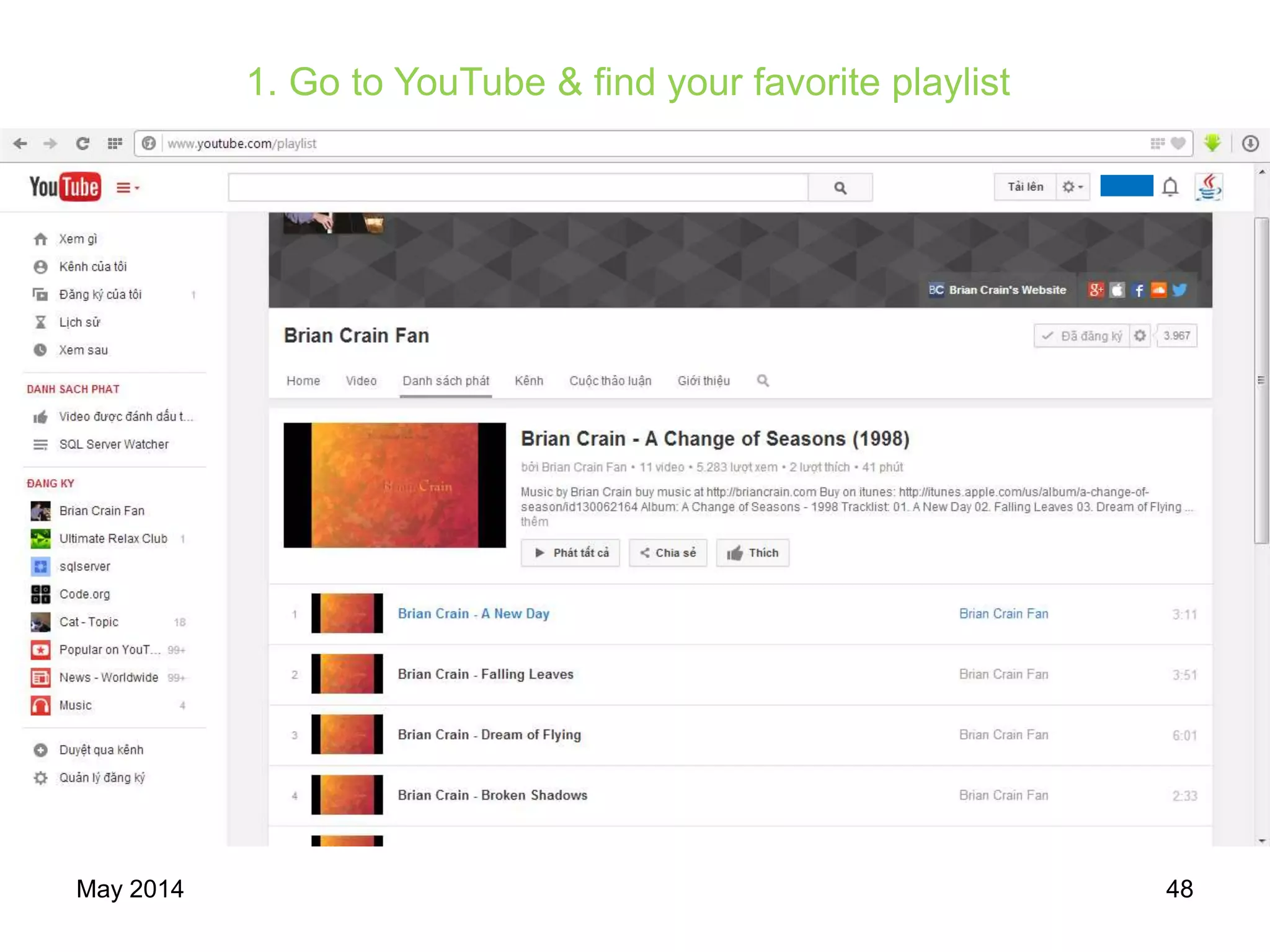Image resolution: width=1270 pixels, height=952 pixels.
Task: Switch to the Home channel tab
Action: (x=303, y=381)
